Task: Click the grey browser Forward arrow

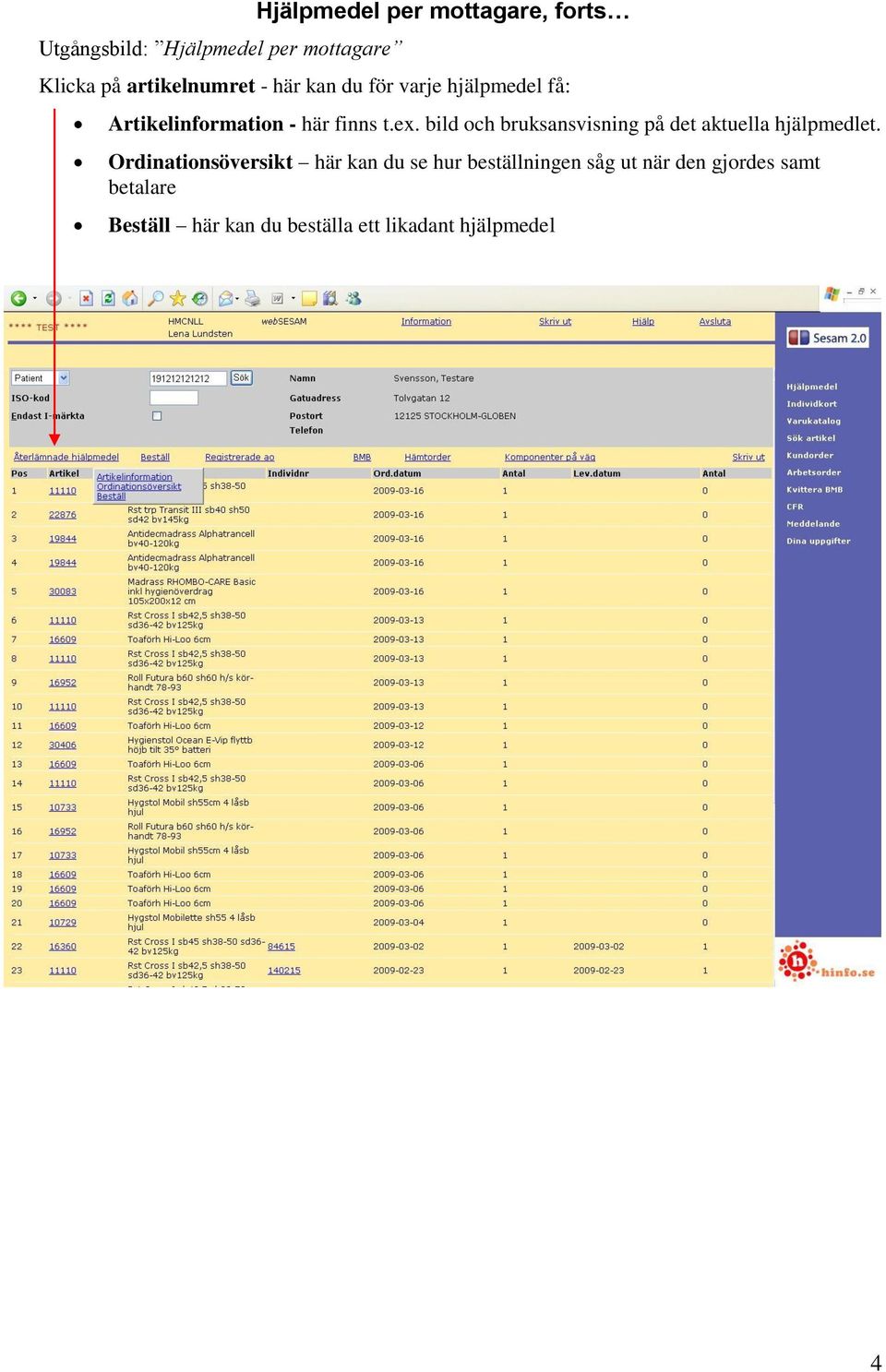Action: coord(54,298)
